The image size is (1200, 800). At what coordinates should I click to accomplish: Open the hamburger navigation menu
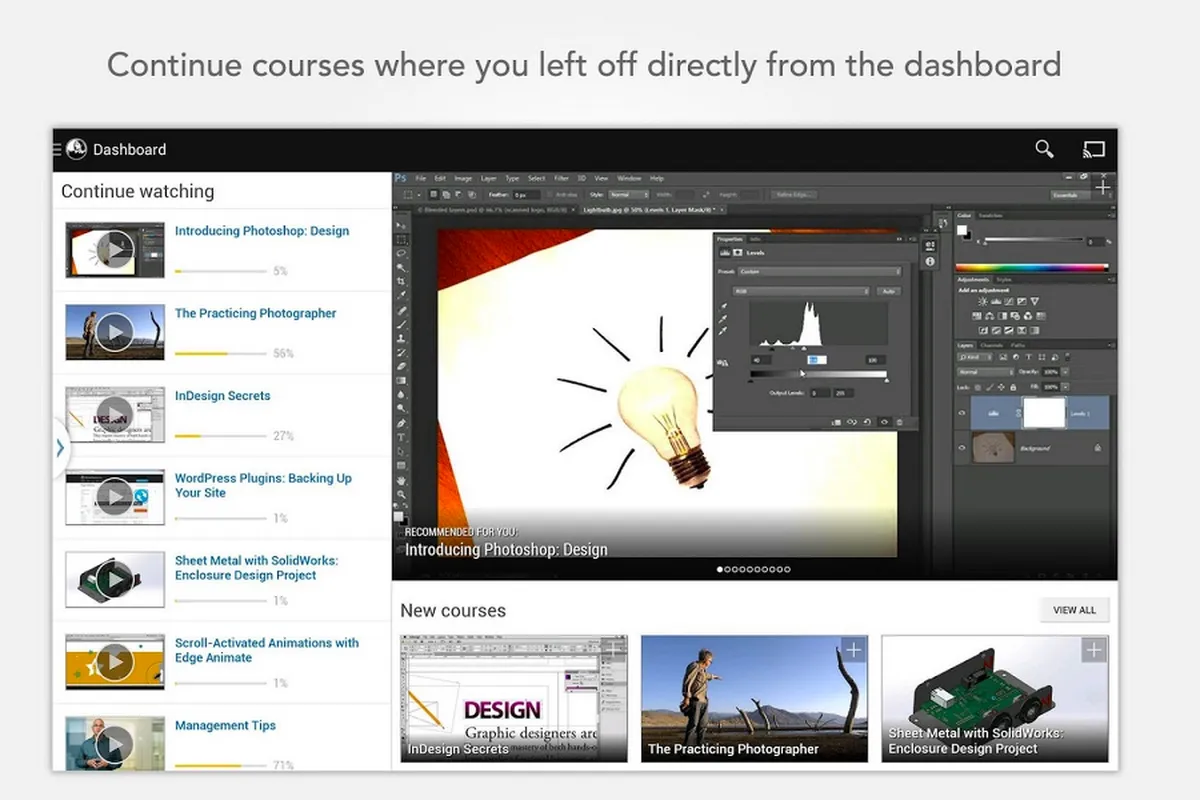(x=57, y=149)
